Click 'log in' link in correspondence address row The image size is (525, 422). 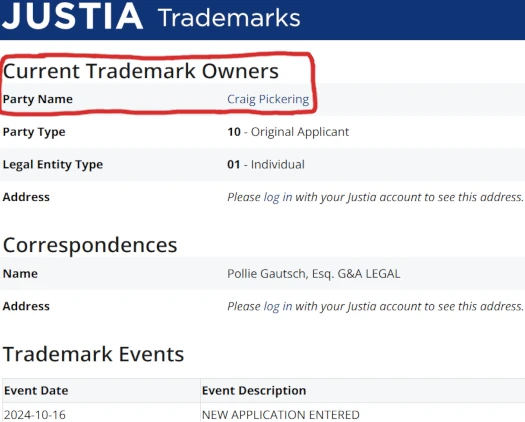pos(278,306)
